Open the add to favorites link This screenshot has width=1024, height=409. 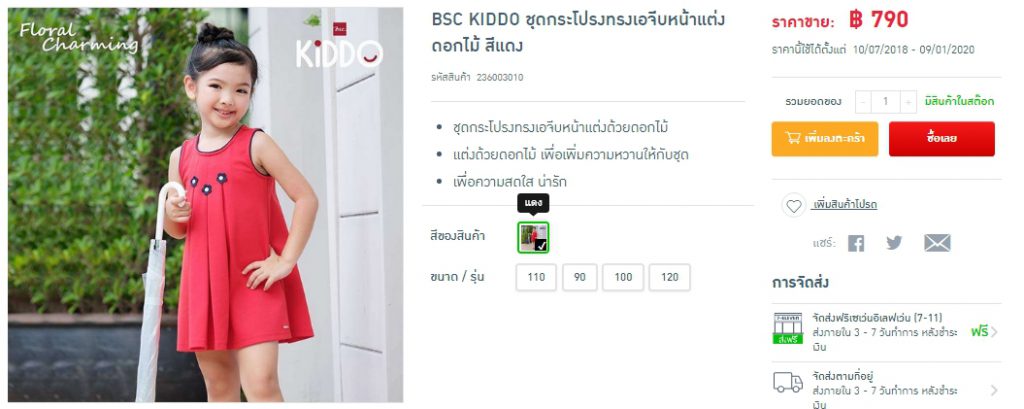click(x=844, y=205)
